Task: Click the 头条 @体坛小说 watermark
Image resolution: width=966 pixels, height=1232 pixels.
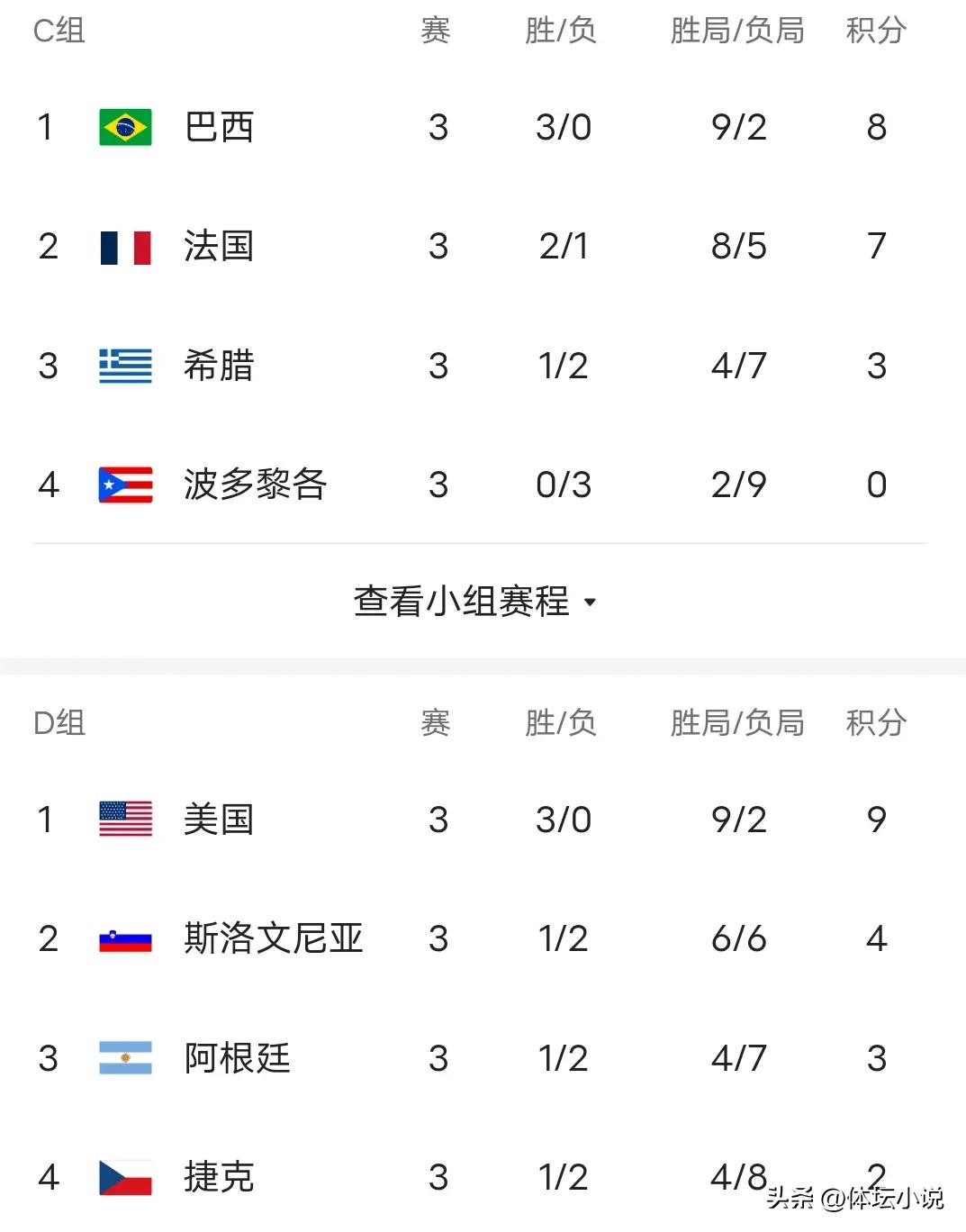Action: (855, 1198)
